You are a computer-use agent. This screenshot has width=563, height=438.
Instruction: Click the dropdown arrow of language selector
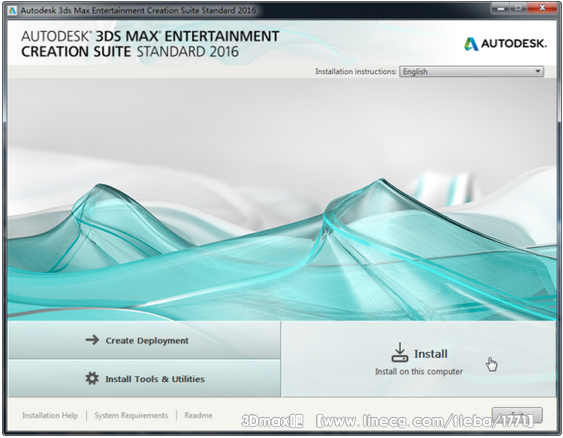tap(538, 71)
